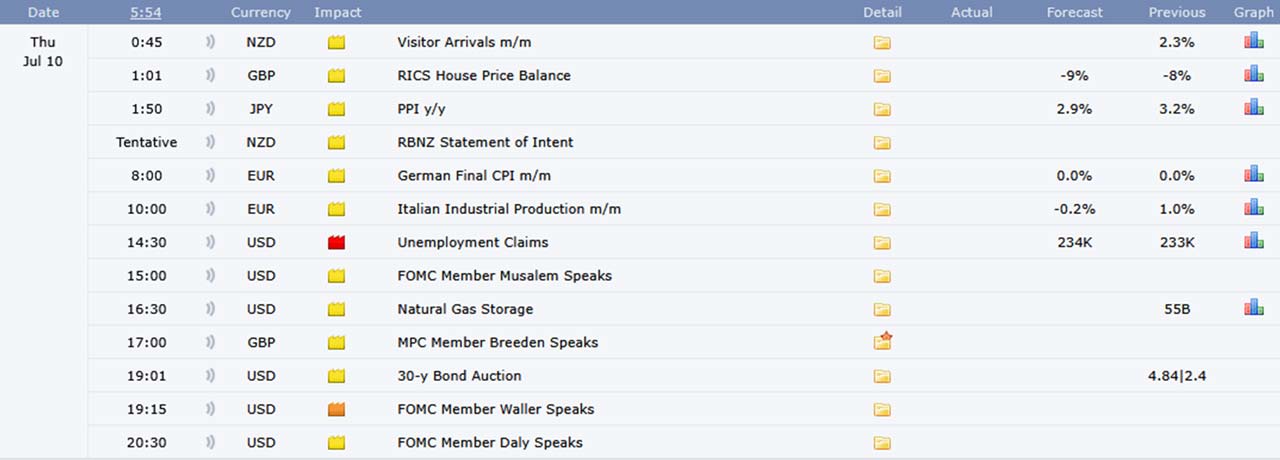Show graph for RICS House Price Balance
The height and width of the screenshot is (460, 1280).
(1253, 75)
